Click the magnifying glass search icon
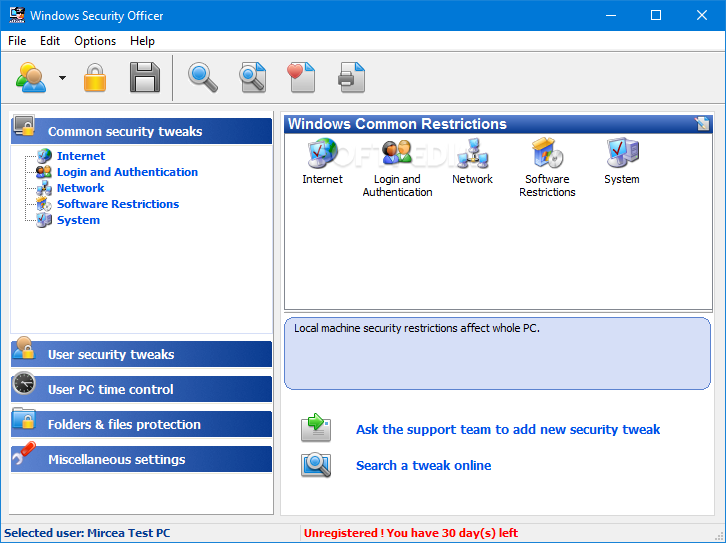 point(202,78)
